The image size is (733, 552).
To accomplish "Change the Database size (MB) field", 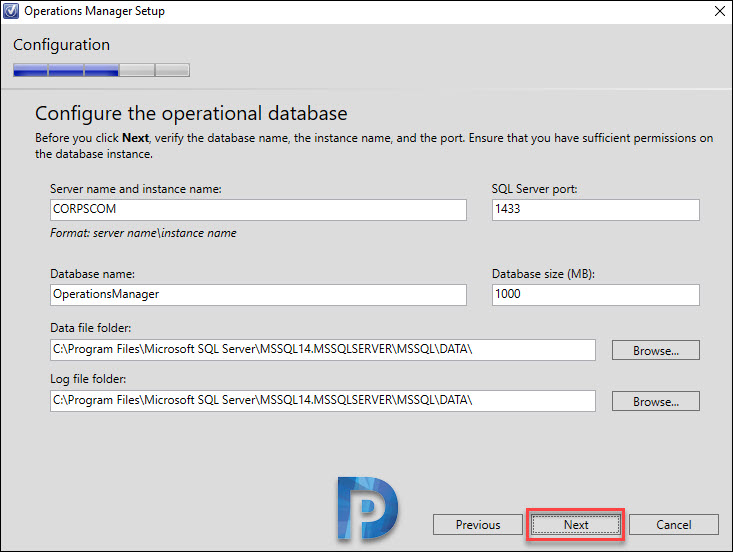I will 596,294.
